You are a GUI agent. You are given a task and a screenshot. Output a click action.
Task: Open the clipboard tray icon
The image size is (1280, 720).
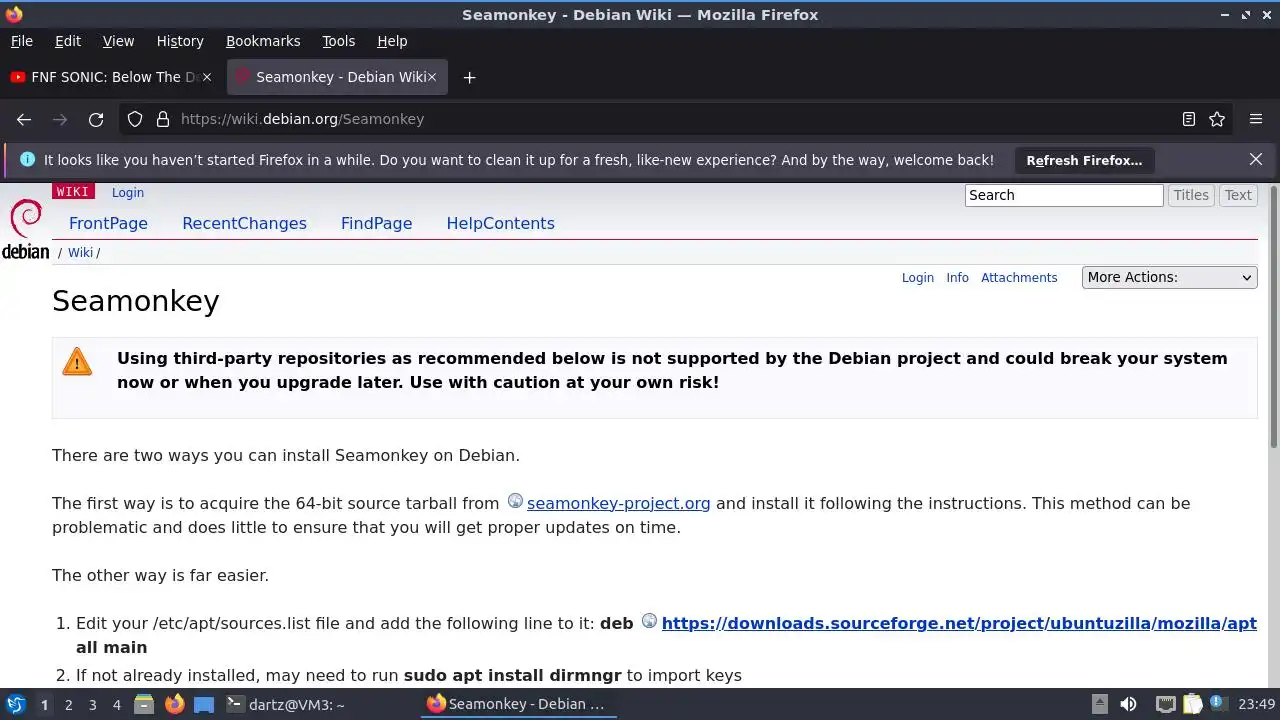click(x=1192, y=704)
